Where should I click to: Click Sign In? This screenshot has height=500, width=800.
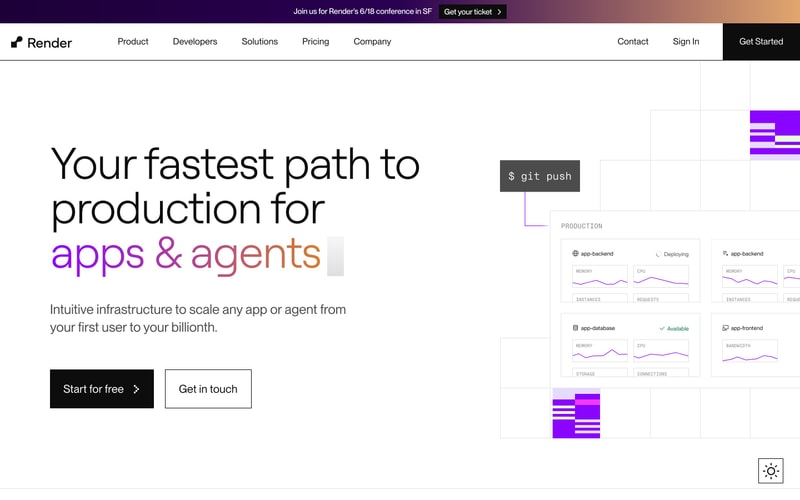pos(686,41)
